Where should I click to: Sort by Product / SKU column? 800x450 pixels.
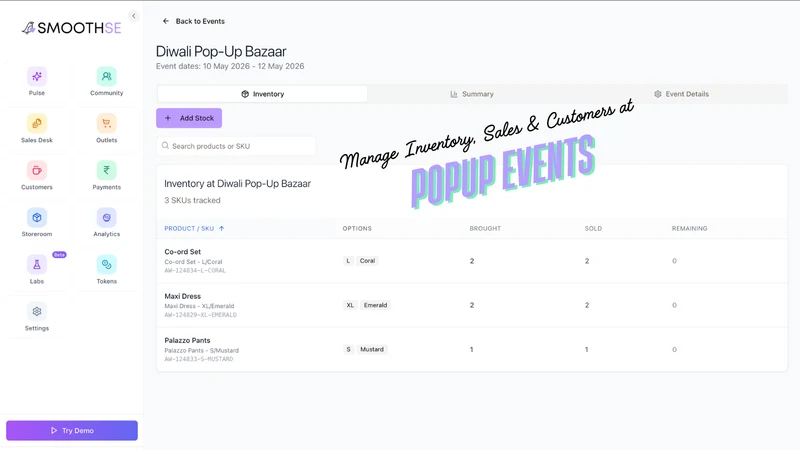coord(194,229)
